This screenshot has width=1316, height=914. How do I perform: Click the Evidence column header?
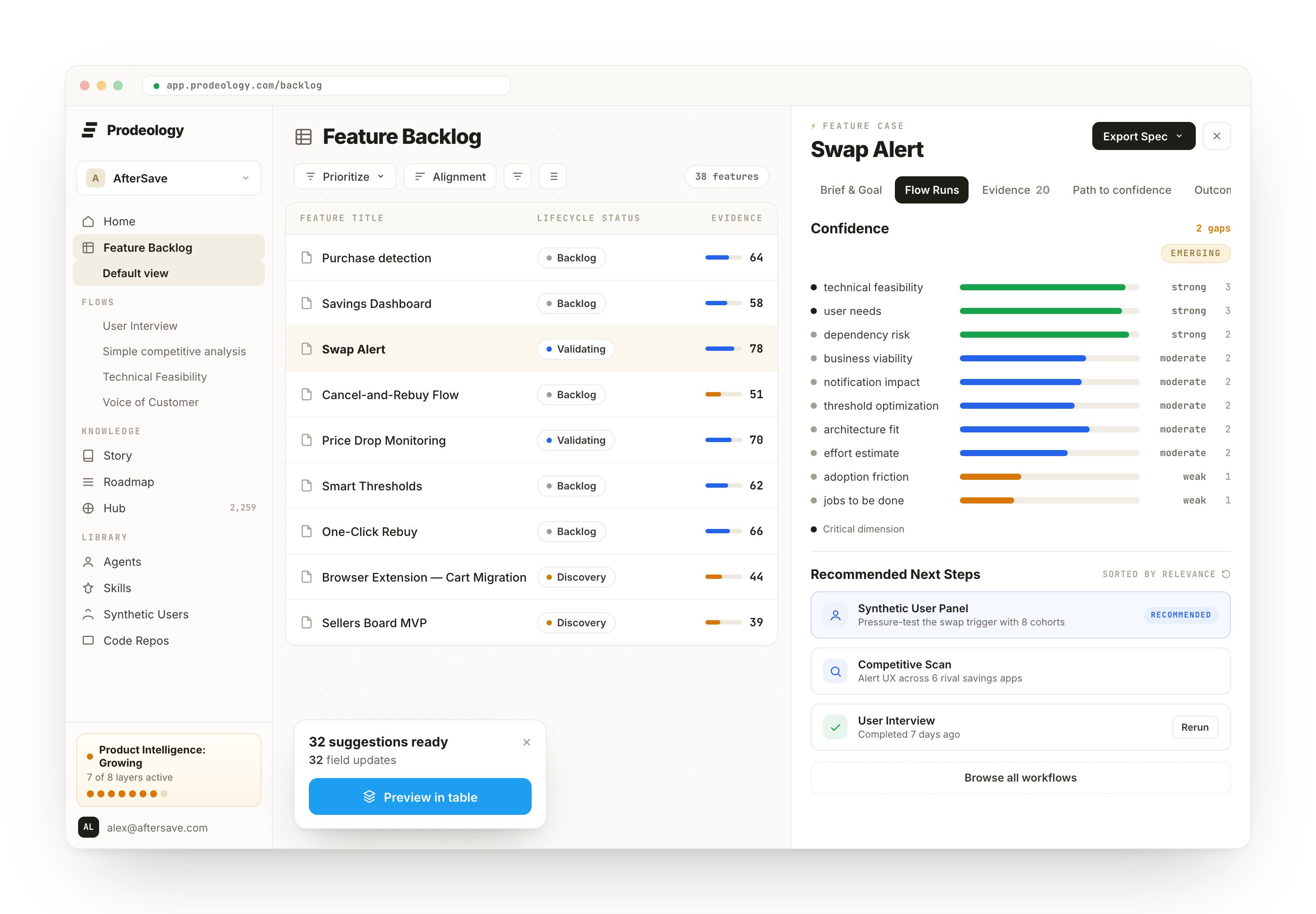737,218
